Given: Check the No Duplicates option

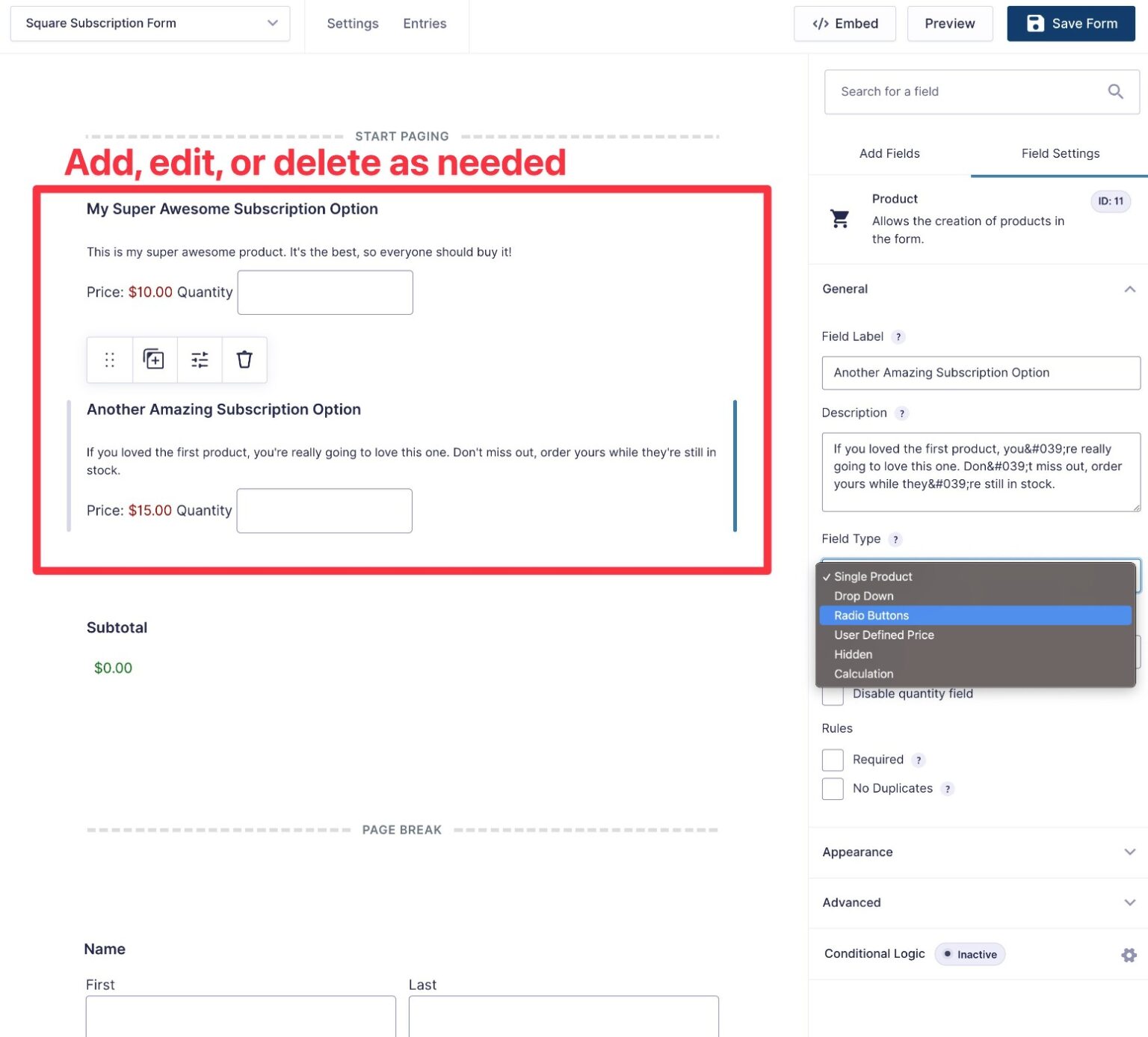Looking at the screenshot, I should [832, 789].
